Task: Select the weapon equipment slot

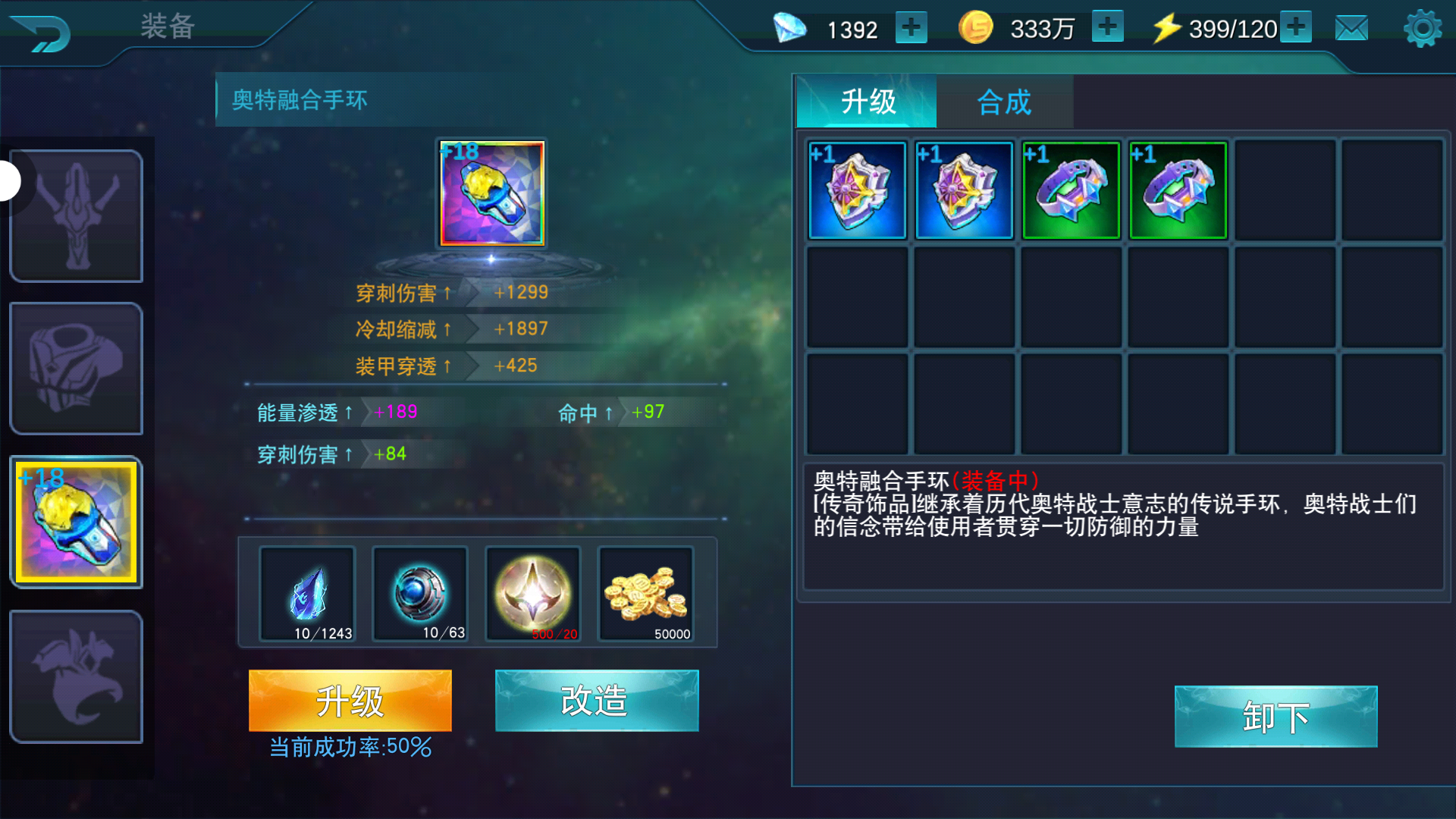Action: (76, 216)
